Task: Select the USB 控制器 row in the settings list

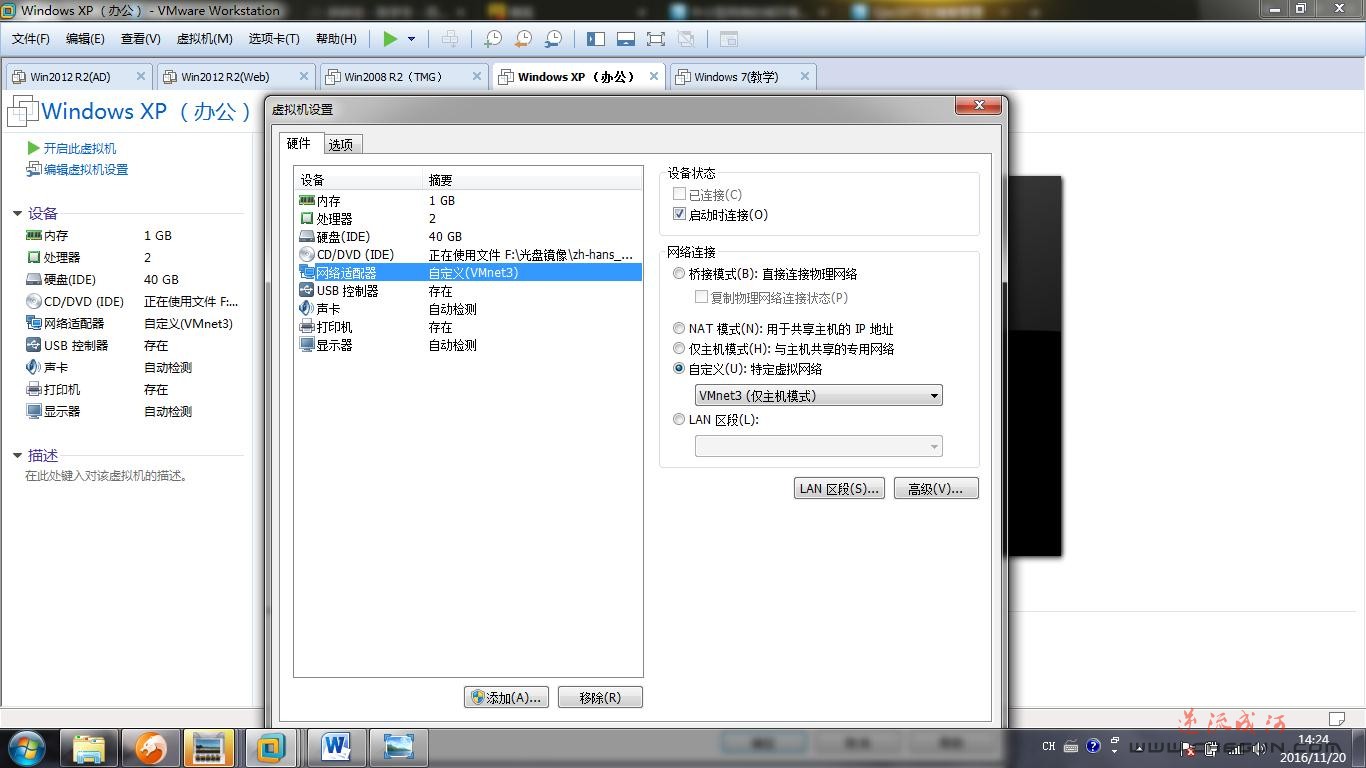Action: [x=468, y=291]
